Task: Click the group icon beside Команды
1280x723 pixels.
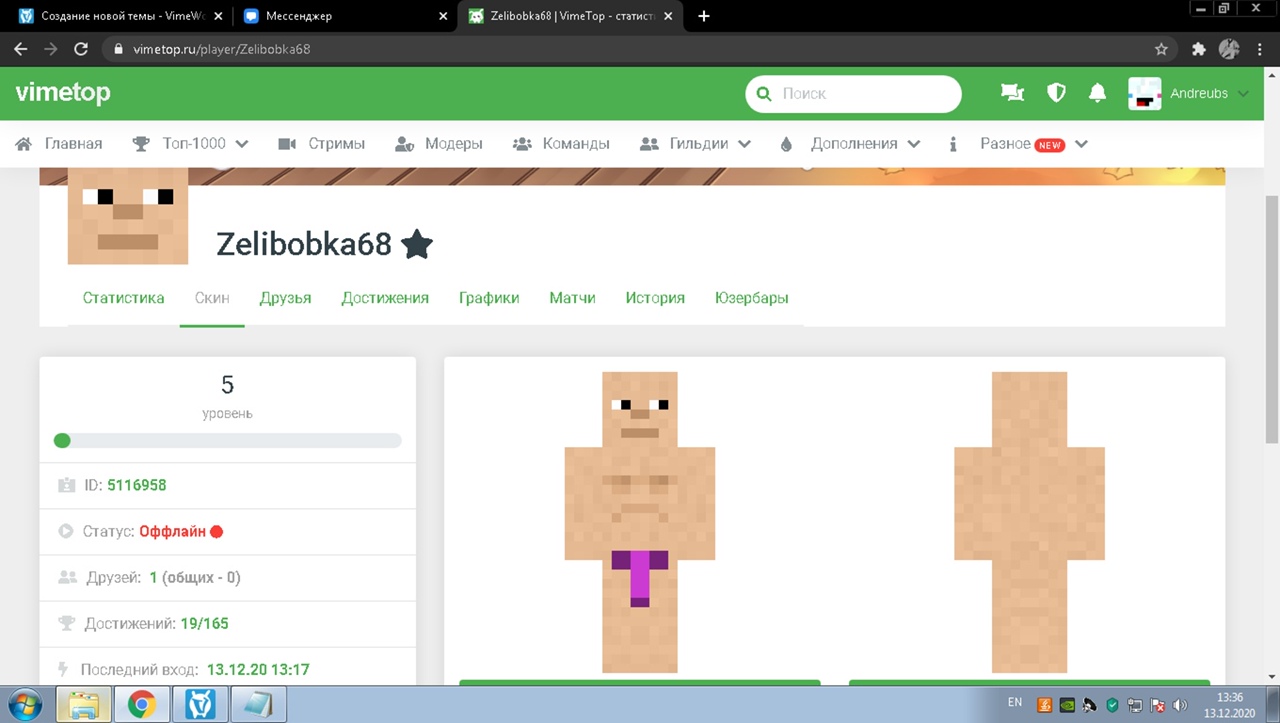Action: (x=522, y=144)
